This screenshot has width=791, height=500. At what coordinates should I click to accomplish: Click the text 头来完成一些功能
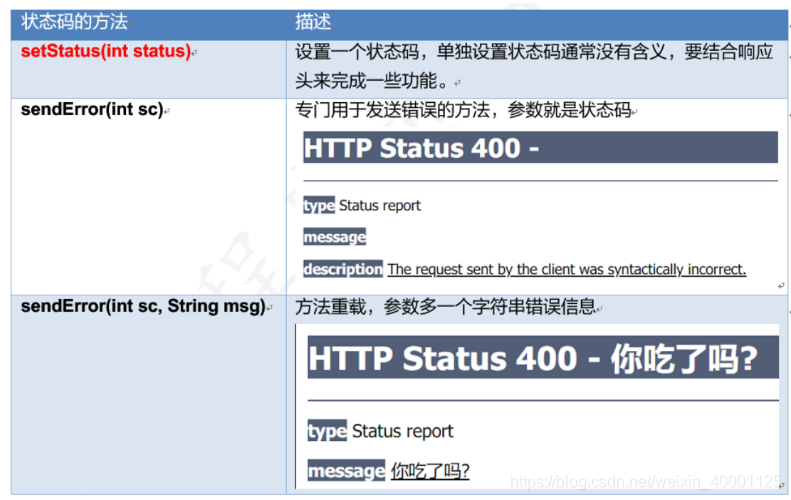[x=371, y=81]
